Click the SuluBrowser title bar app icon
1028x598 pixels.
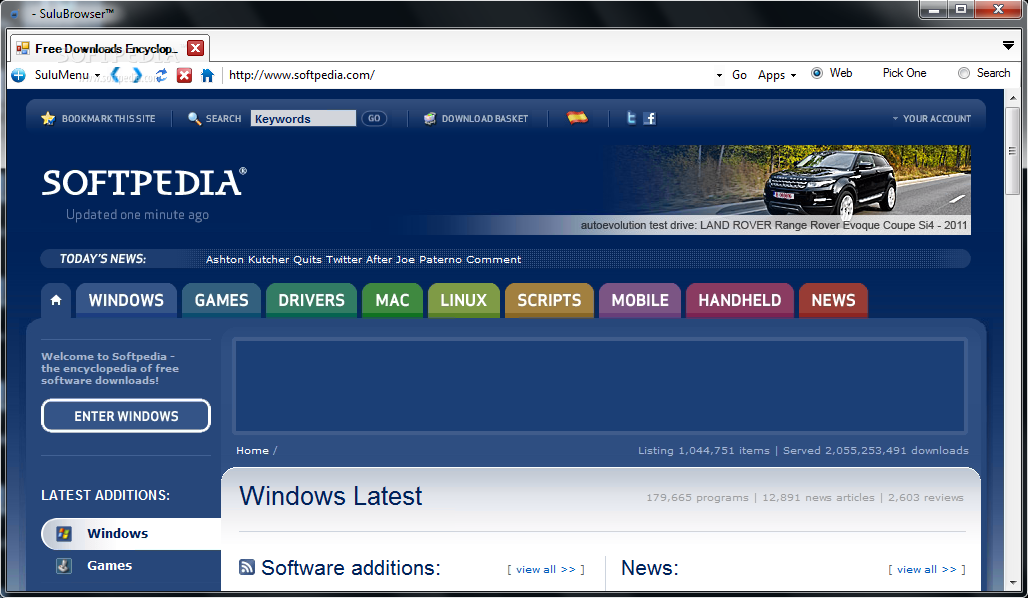tap(14, 13)
